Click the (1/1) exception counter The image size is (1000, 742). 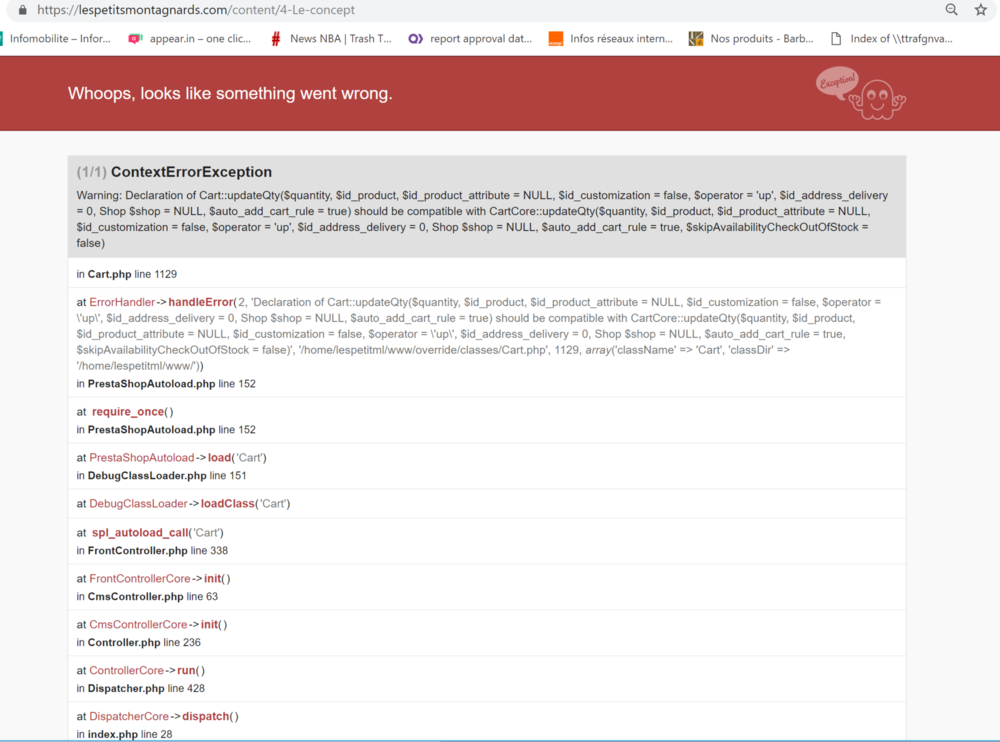91,172
